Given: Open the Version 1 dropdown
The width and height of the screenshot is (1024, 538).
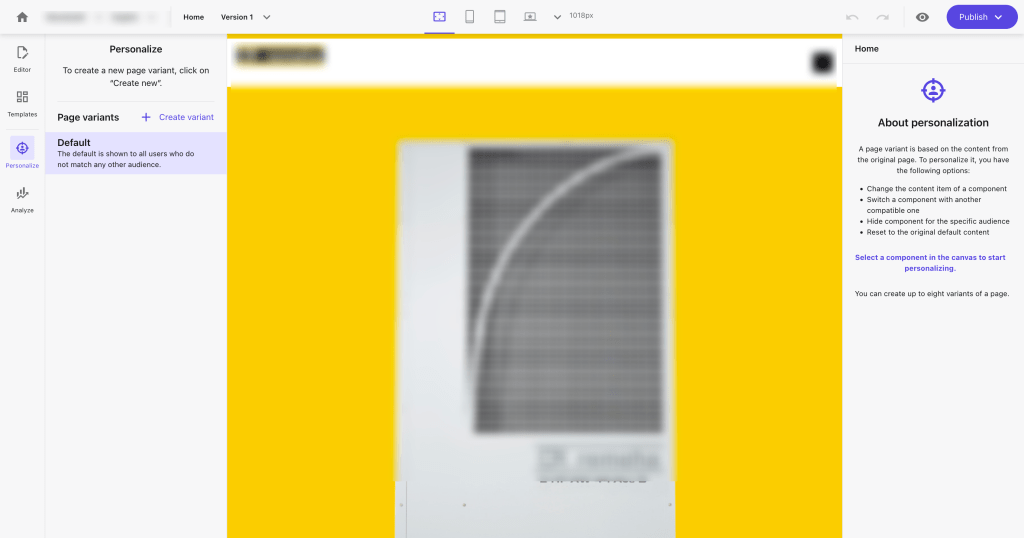Looking at the screenshot, I should [246, 17].
